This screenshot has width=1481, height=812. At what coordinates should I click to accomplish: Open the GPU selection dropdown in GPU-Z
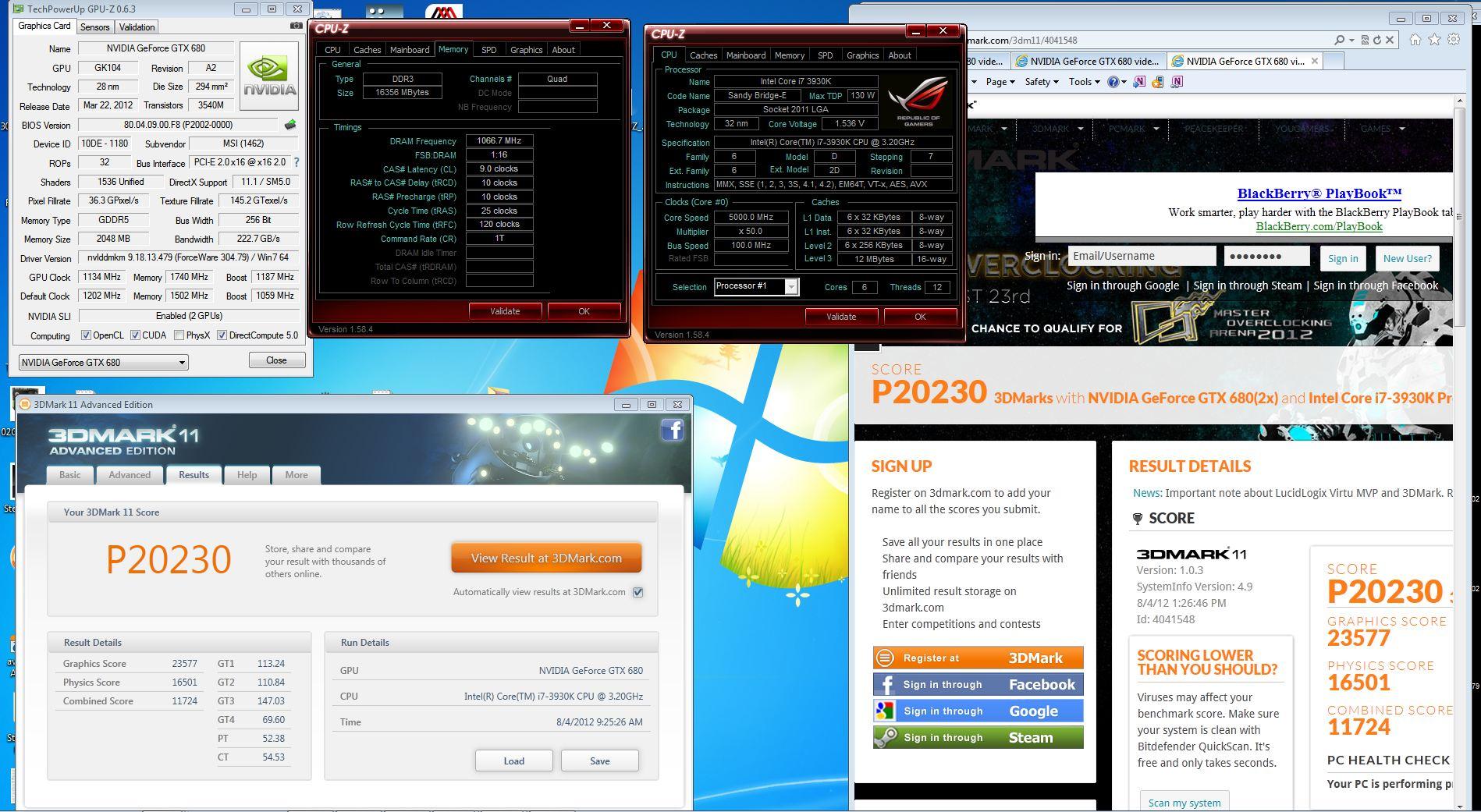tap(103, 362)
